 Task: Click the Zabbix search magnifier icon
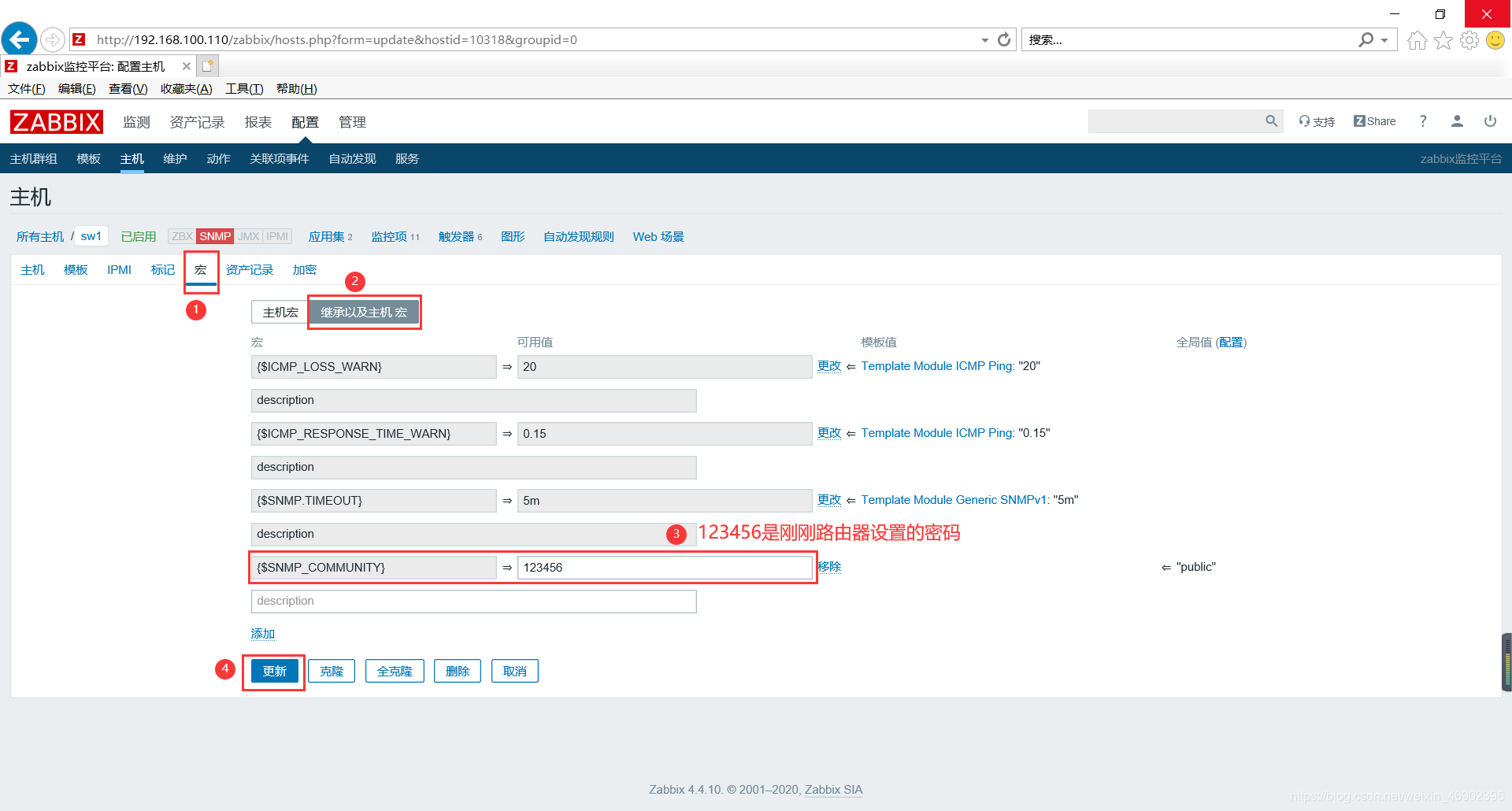point(1271,121)
